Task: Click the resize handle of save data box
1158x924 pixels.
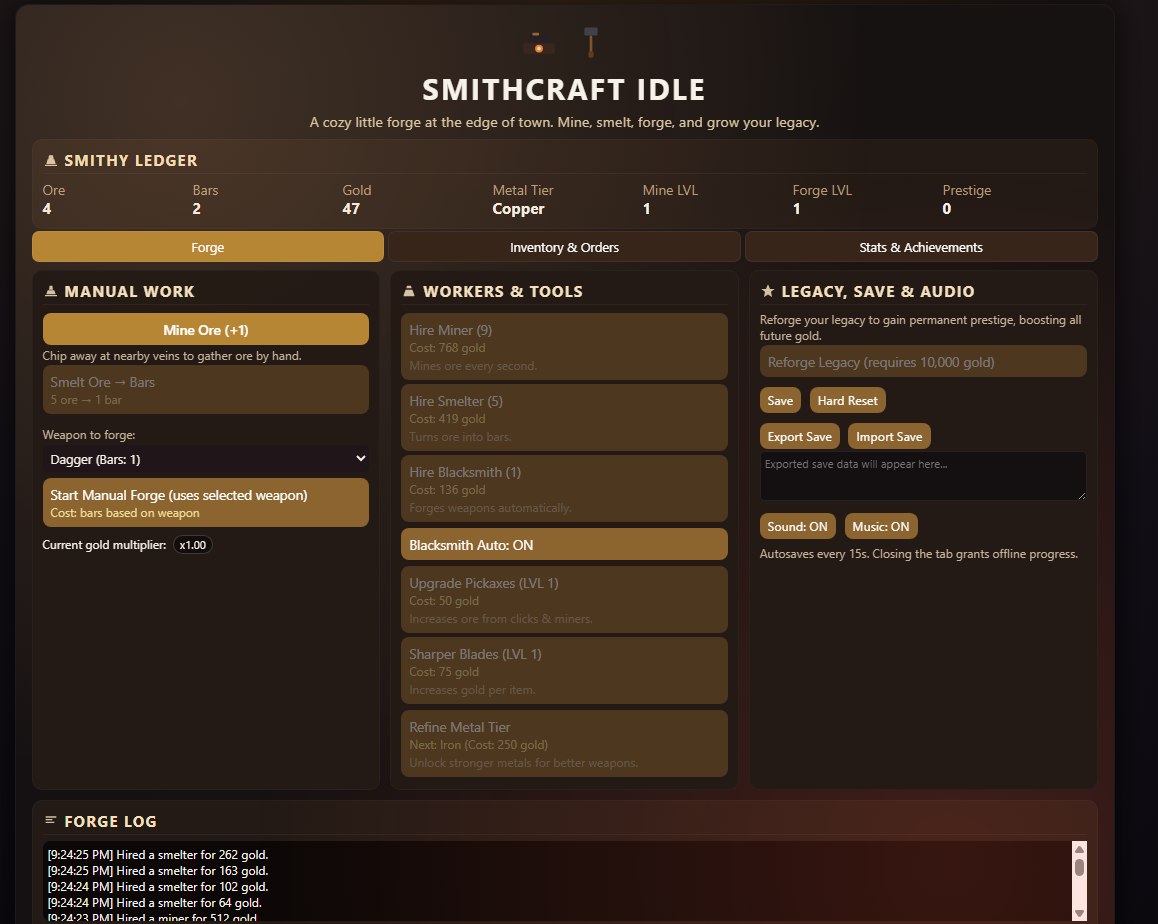Action: pyautogui.click(x=1082, y=496)
